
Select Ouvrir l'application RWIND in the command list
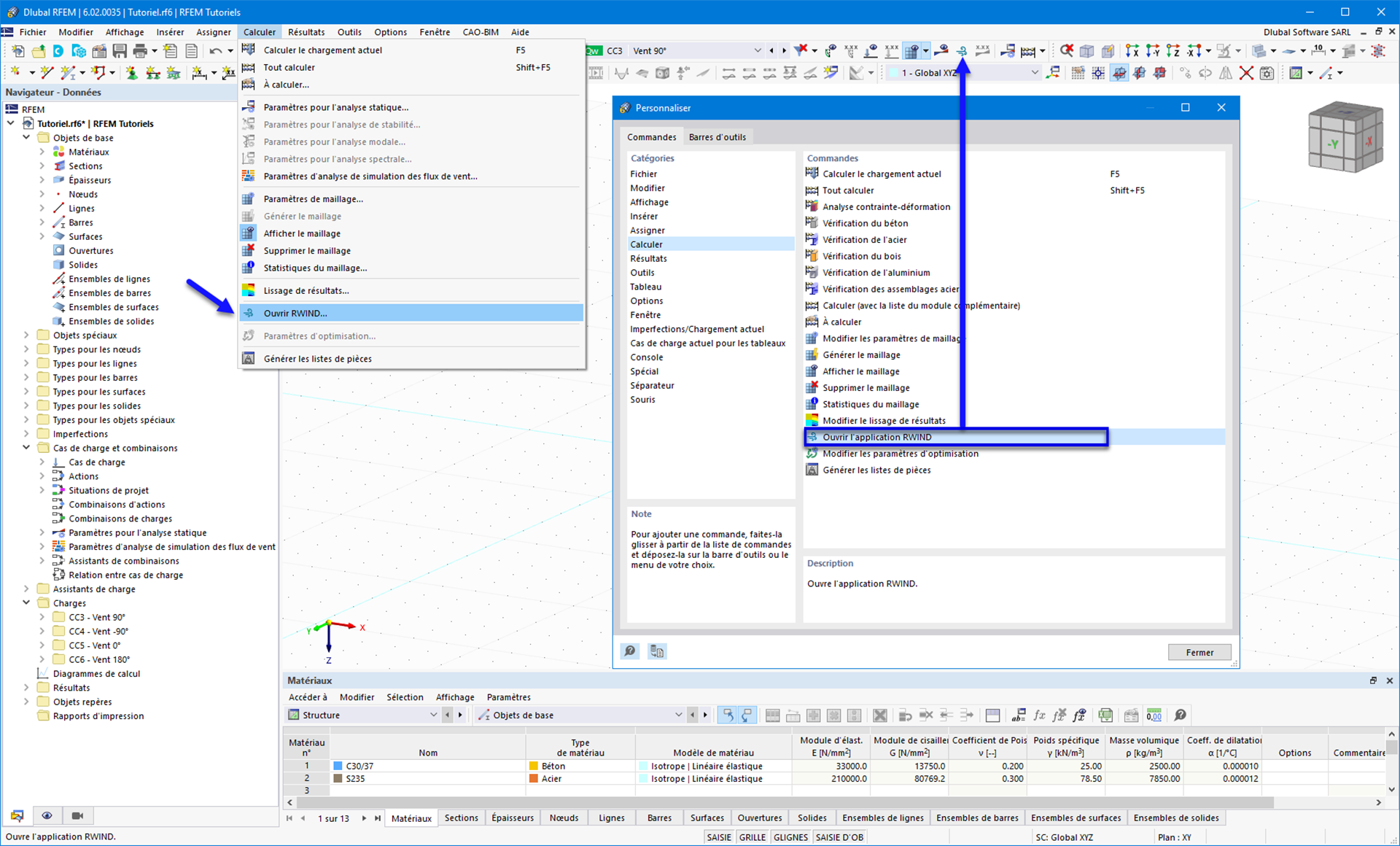(x=876, y=436)
